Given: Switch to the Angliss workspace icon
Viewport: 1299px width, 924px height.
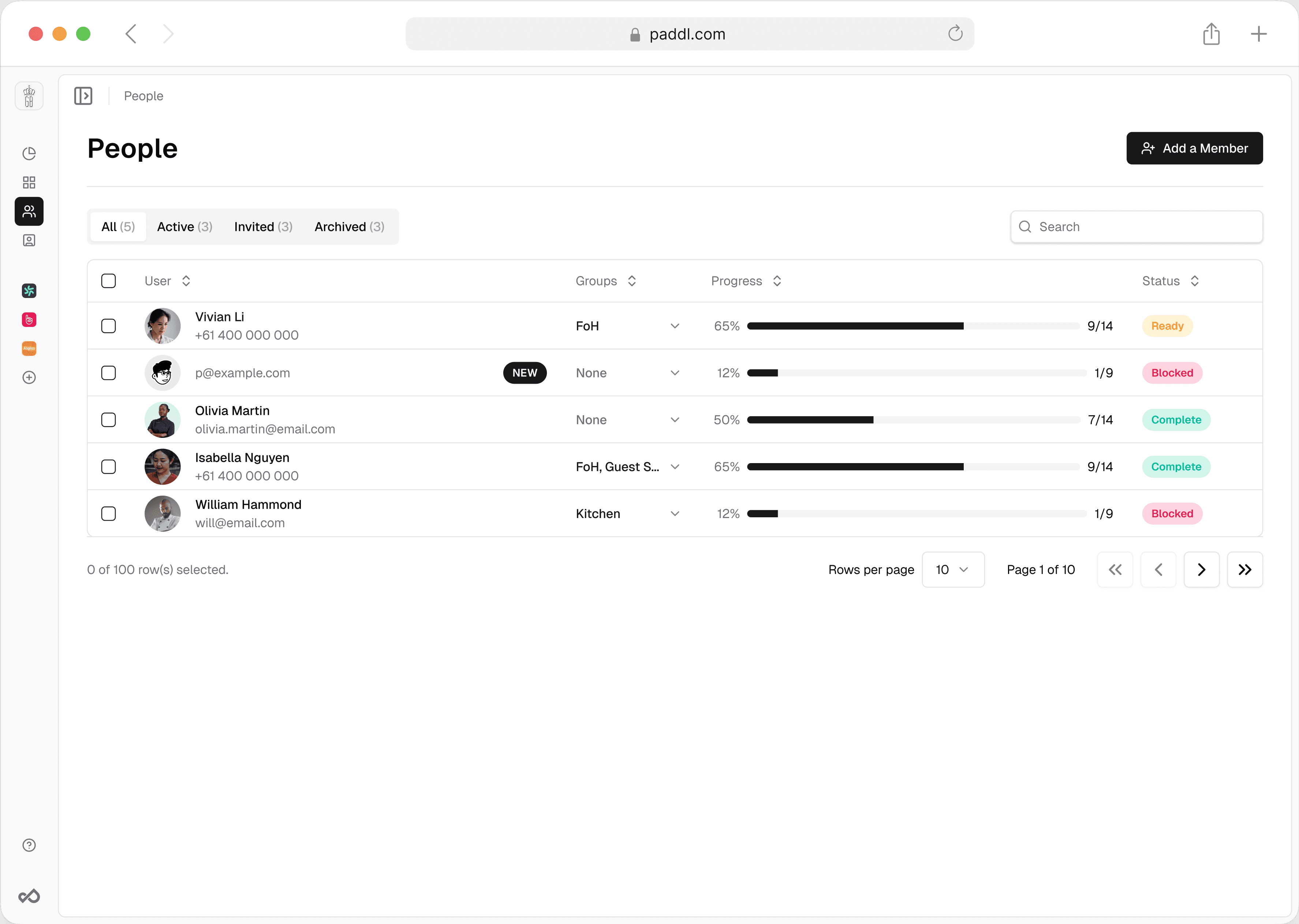Looking at the screenshot, I should [29, 348].
